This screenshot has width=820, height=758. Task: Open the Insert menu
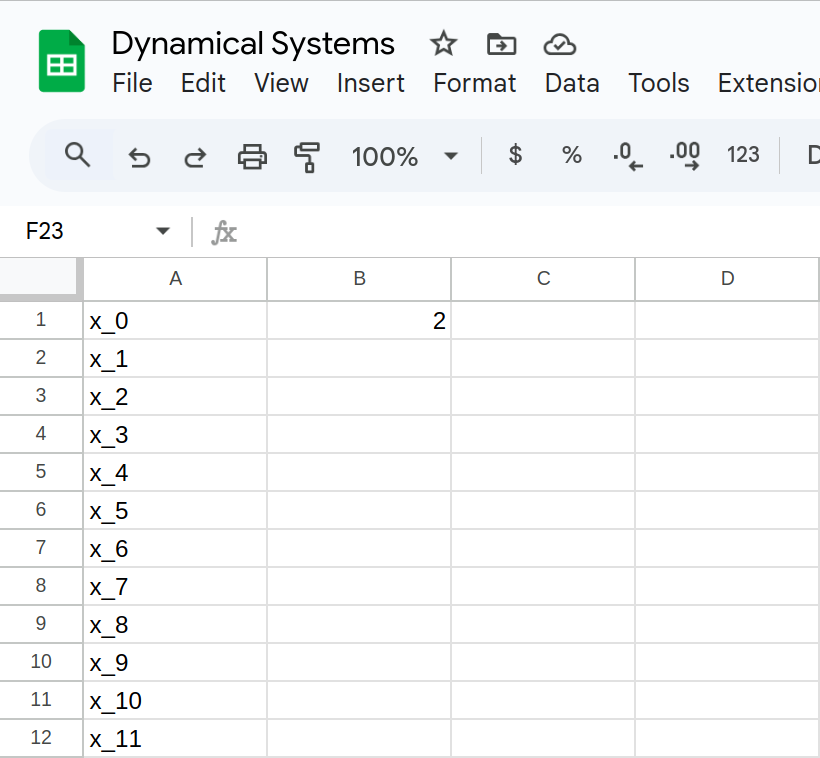pos(370,83)
